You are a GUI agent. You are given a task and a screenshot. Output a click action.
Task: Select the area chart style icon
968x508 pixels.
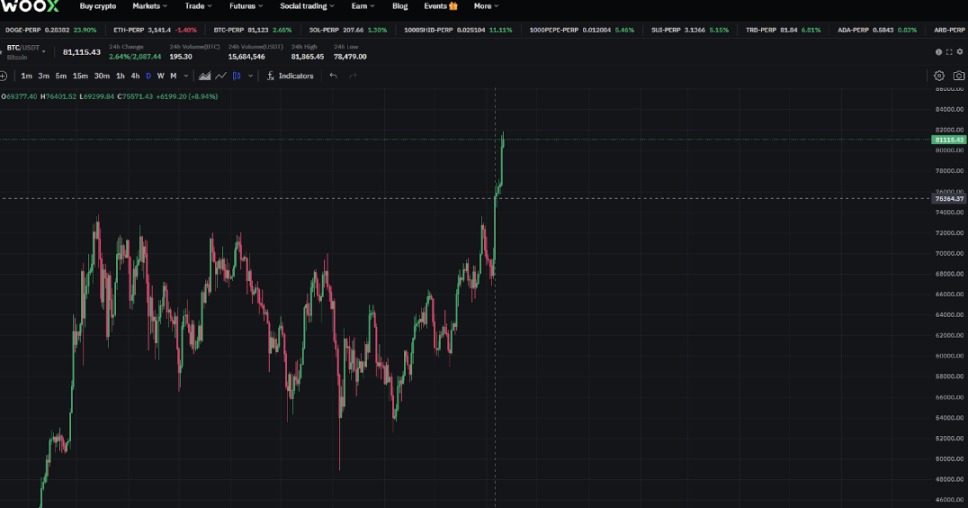tap(204, 76)
